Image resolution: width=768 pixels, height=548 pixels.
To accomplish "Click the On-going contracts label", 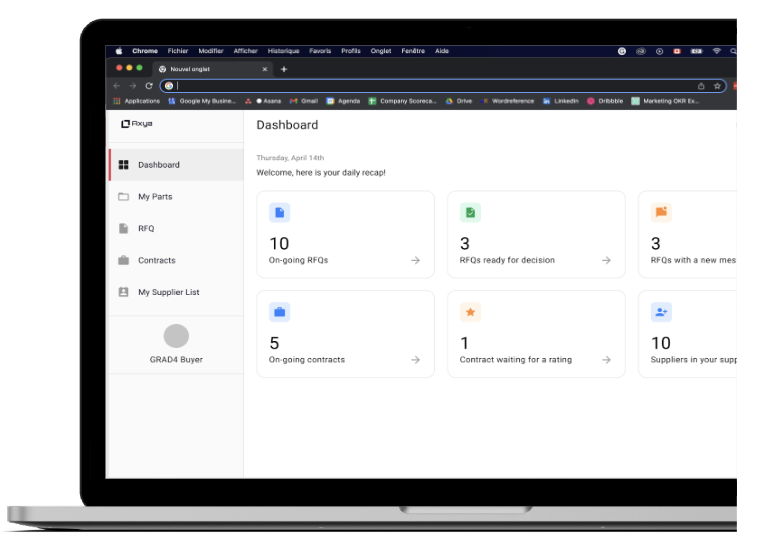I will pos(307,359).
